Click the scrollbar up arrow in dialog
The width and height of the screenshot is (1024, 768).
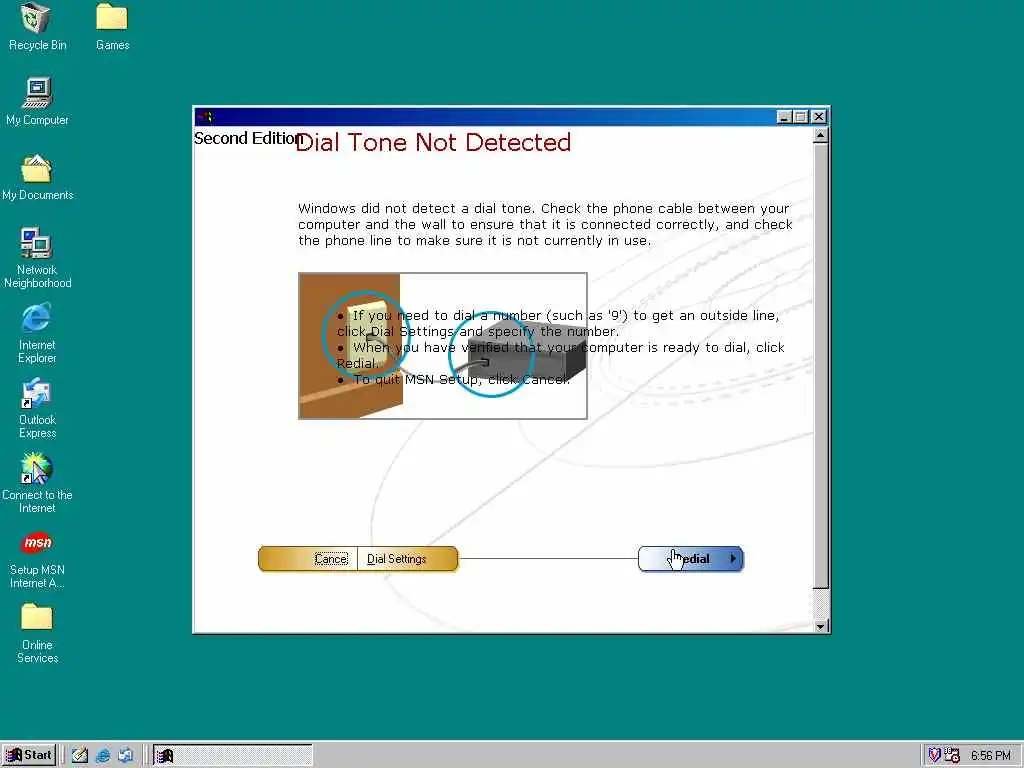coord(821,135)
